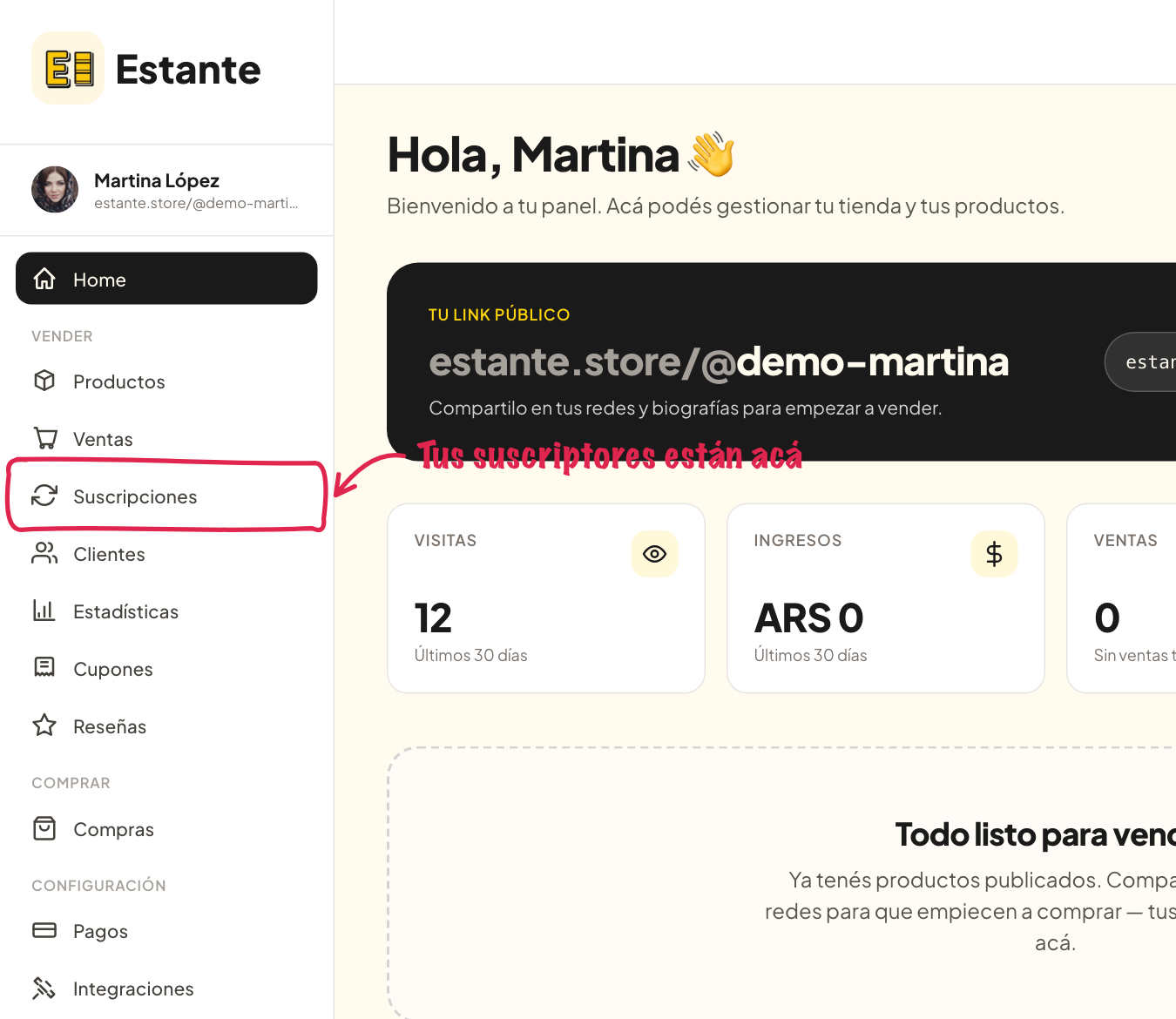Click the Martina López profile name

(x=157, y=180)
